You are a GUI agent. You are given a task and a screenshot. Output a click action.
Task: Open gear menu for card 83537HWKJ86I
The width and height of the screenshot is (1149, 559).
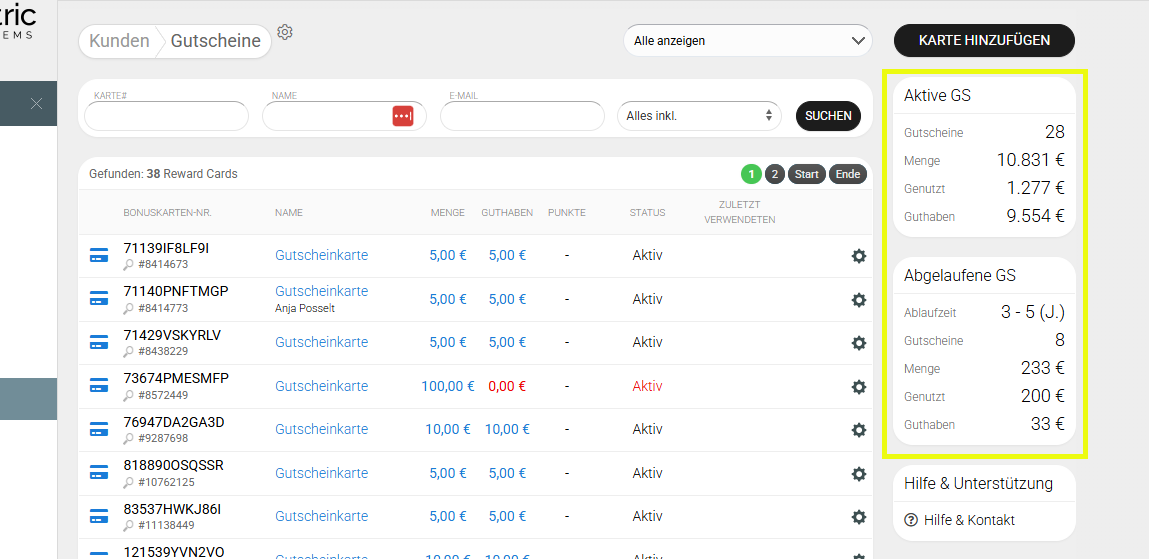[858, 517]
